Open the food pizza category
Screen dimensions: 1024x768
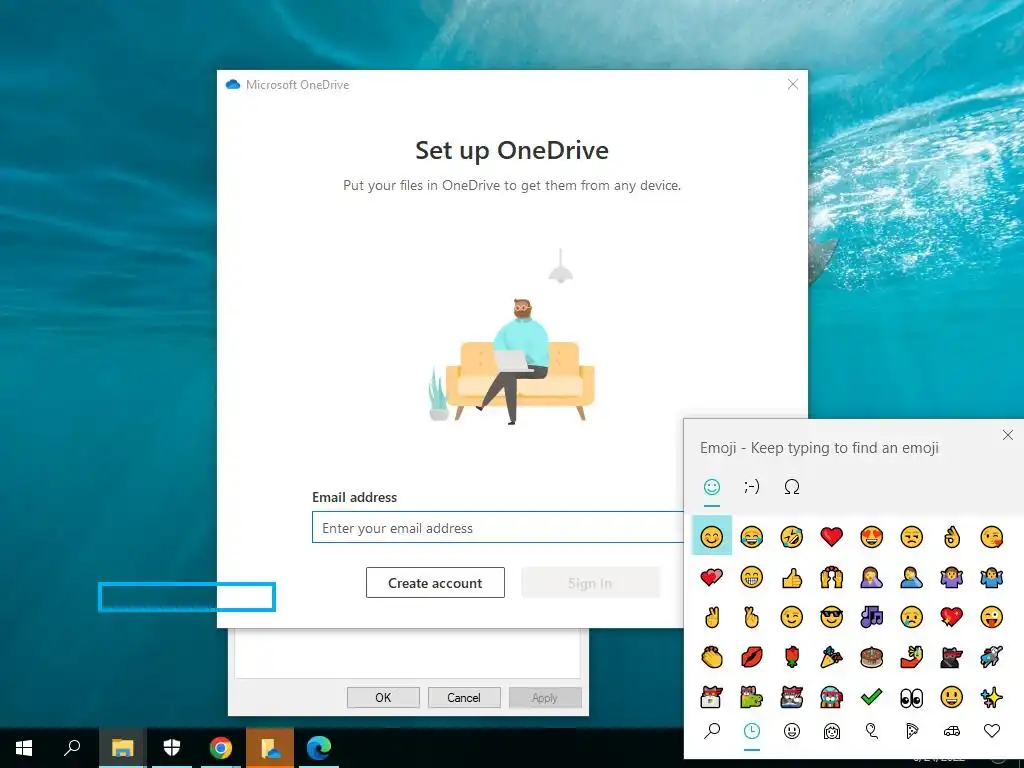coord(912,731)
